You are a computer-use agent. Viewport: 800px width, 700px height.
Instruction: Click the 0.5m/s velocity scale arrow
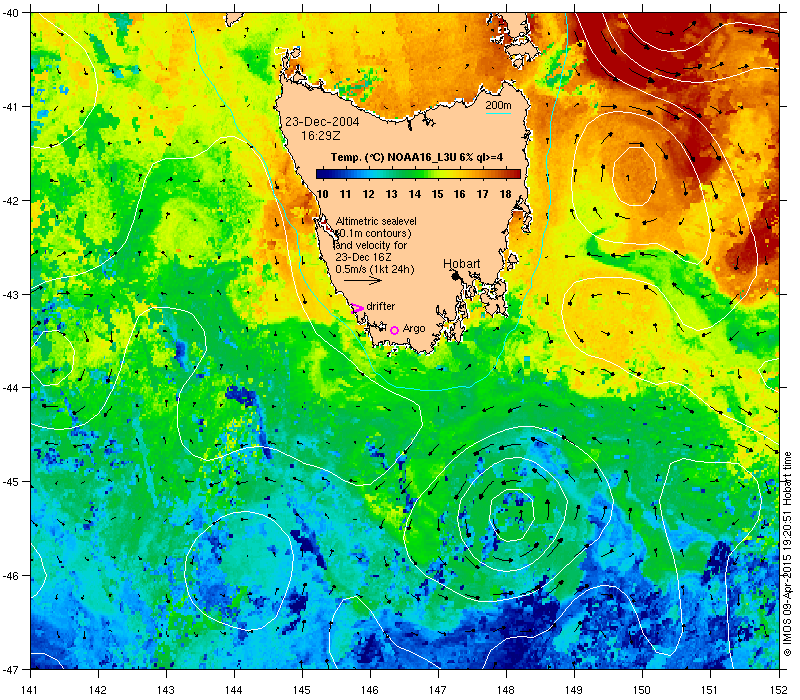pos(363,280)
